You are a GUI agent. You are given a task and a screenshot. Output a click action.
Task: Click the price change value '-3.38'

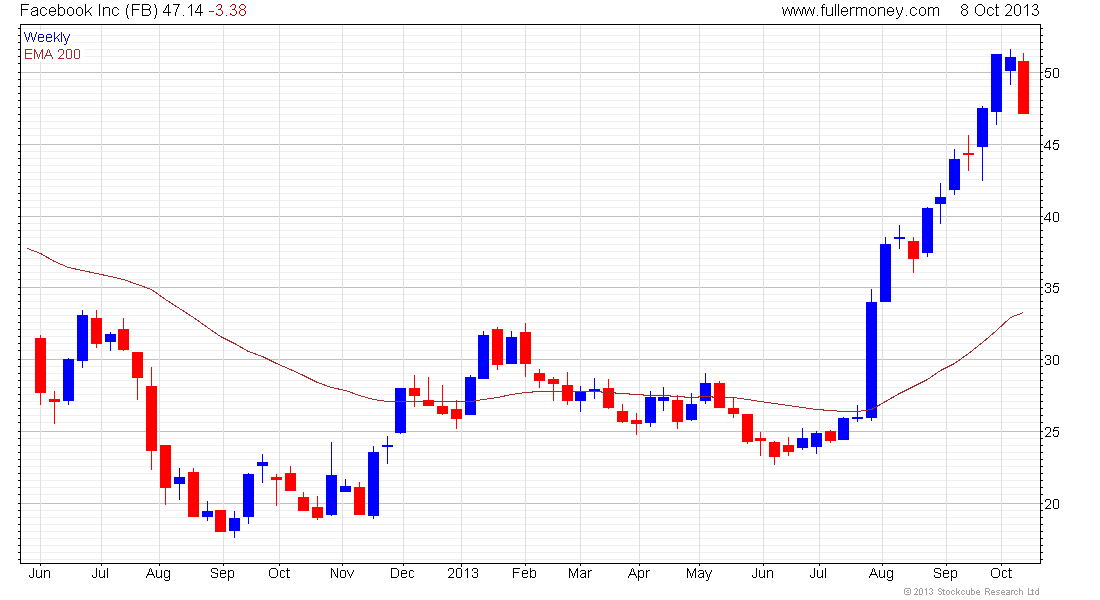227,11
